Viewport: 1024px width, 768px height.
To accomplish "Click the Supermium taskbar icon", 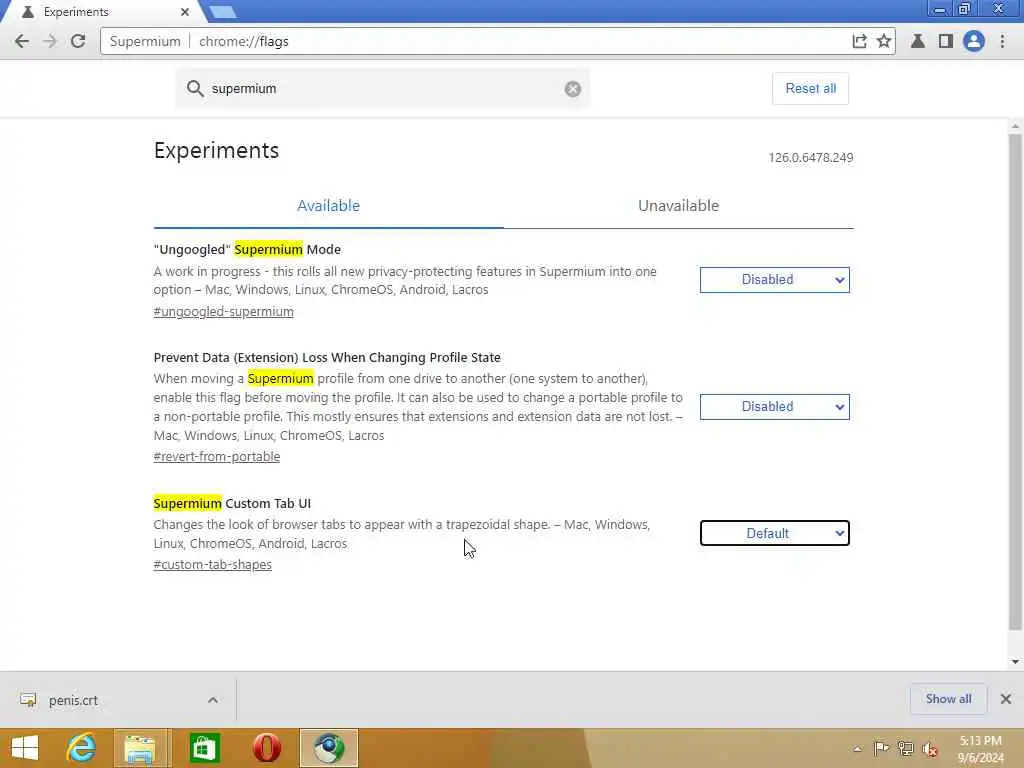I will coord(329,748).
